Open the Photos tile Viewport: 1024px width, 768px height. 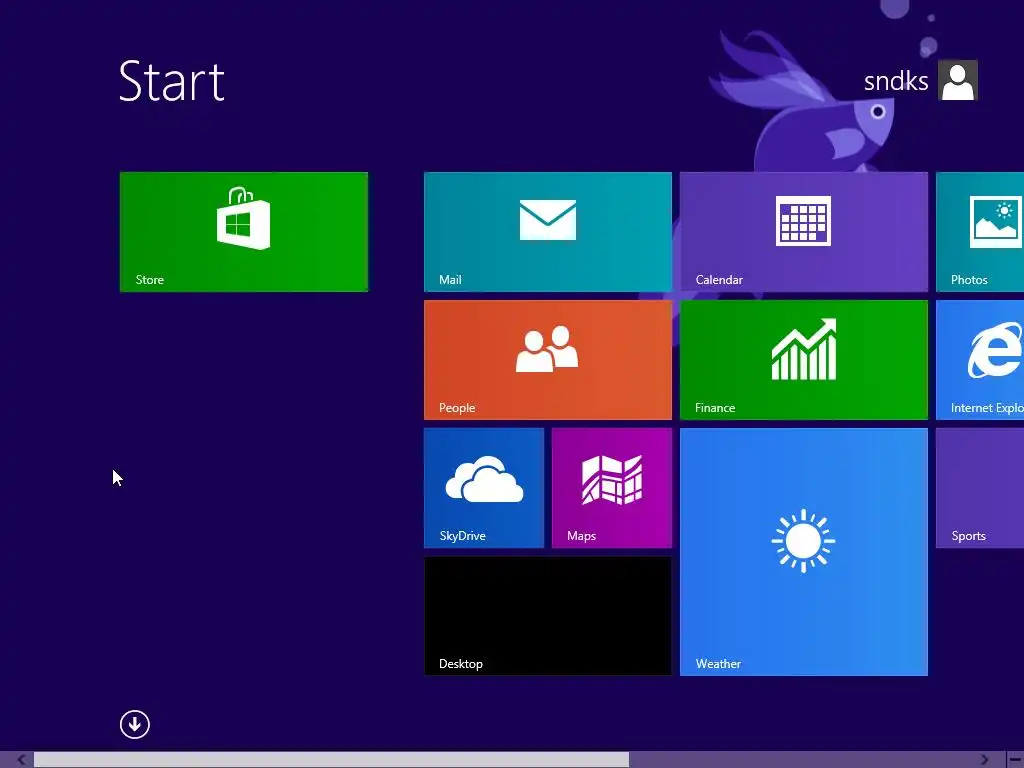pyautogui.click(x=980, y=232)
